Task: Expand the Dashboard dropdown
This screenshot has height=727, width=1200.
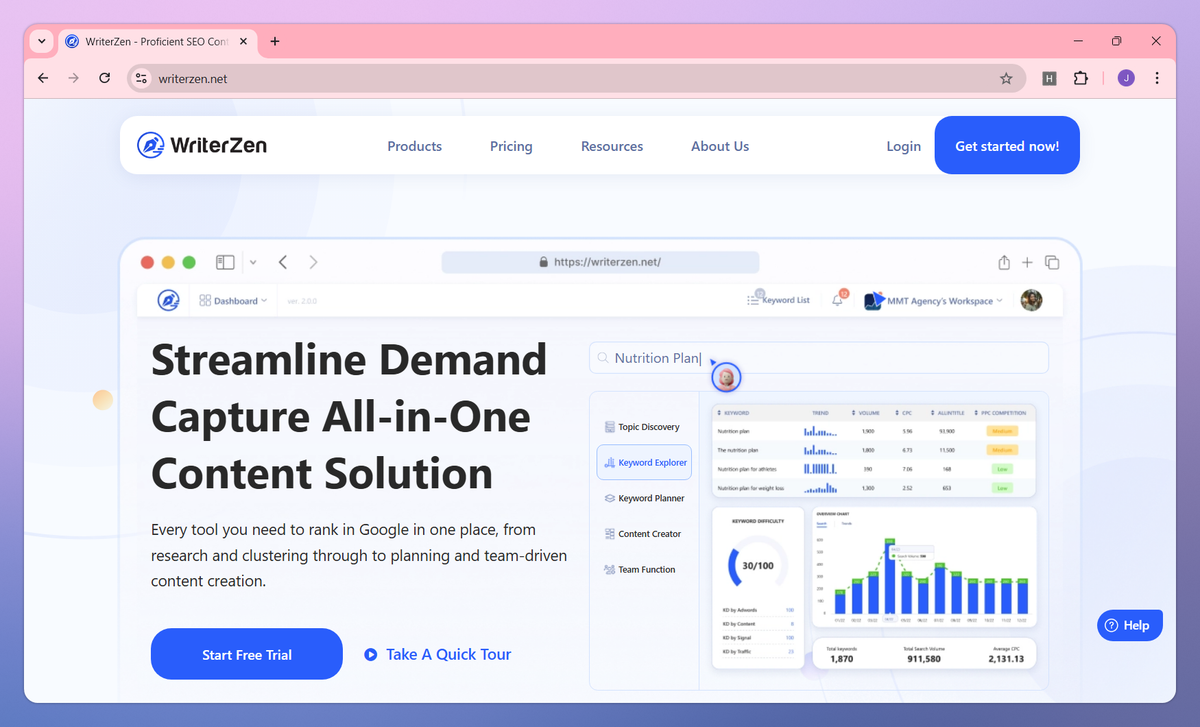Action: (233, 300)
